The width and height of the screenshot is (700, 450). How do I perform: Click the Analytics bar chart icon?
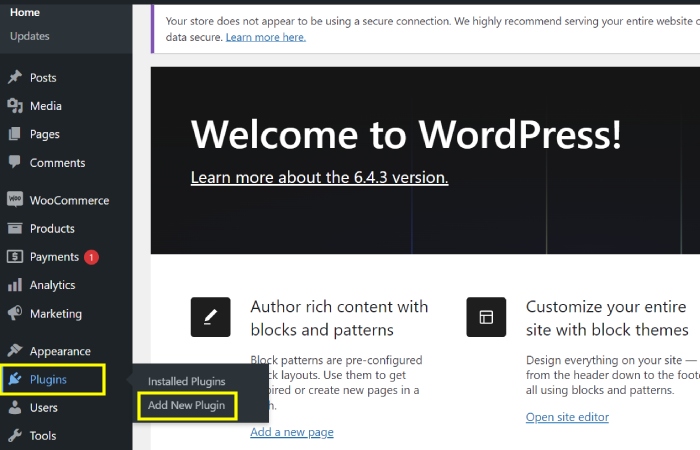(x=15, y=285)
